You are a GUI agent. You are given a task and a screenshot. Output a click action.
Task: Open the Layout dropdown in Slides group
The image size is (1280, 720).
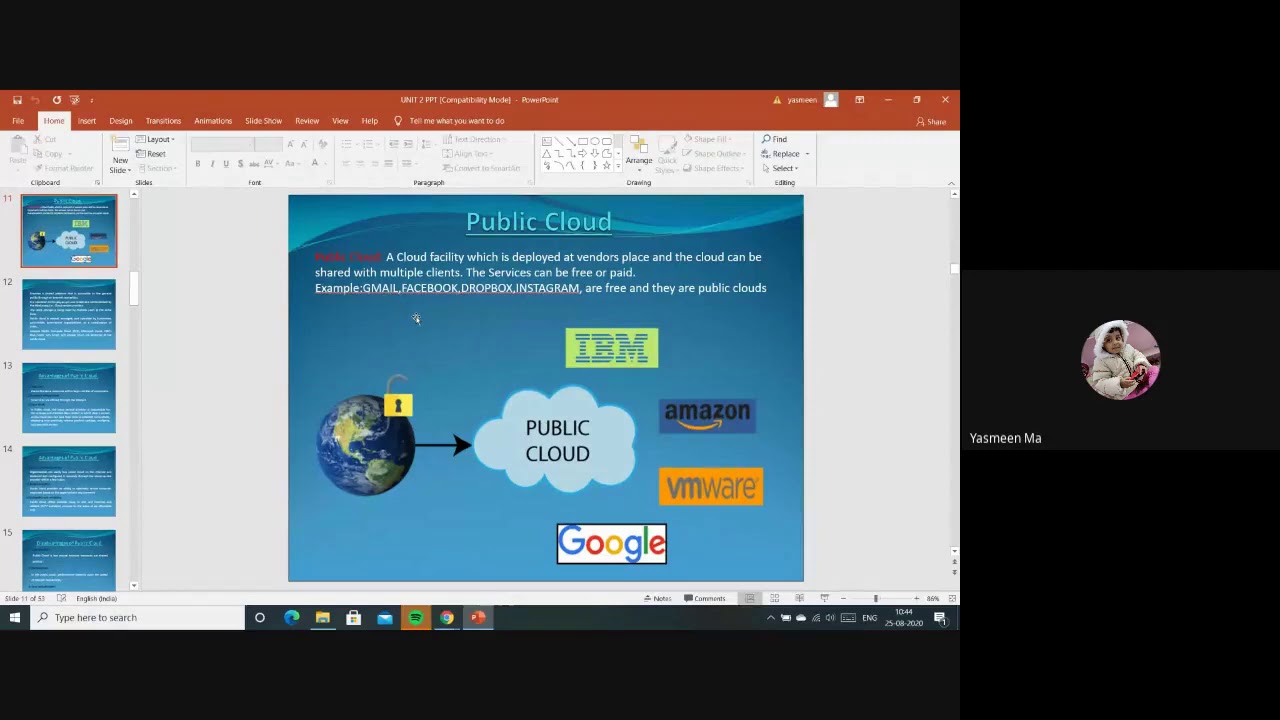pyautogui.click(x=155, y=140)
